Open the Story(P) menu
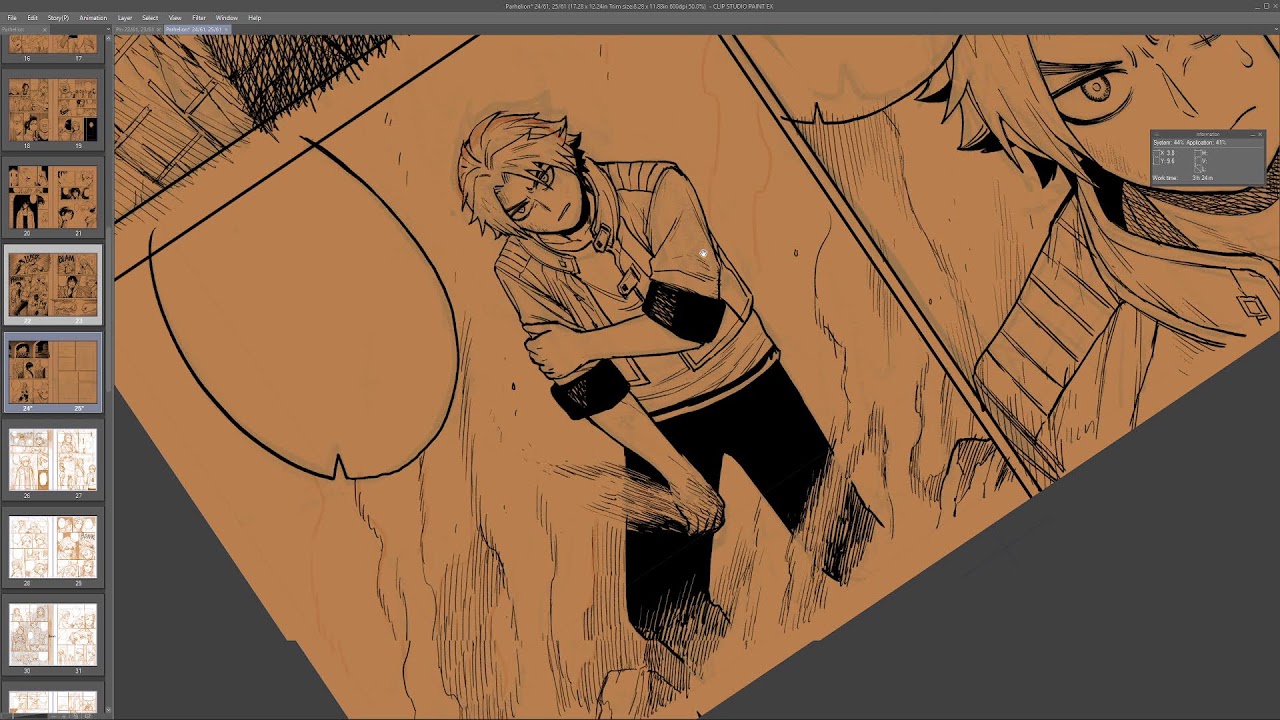The width and height of the screenshot is (1280, 720). point(58,18)
